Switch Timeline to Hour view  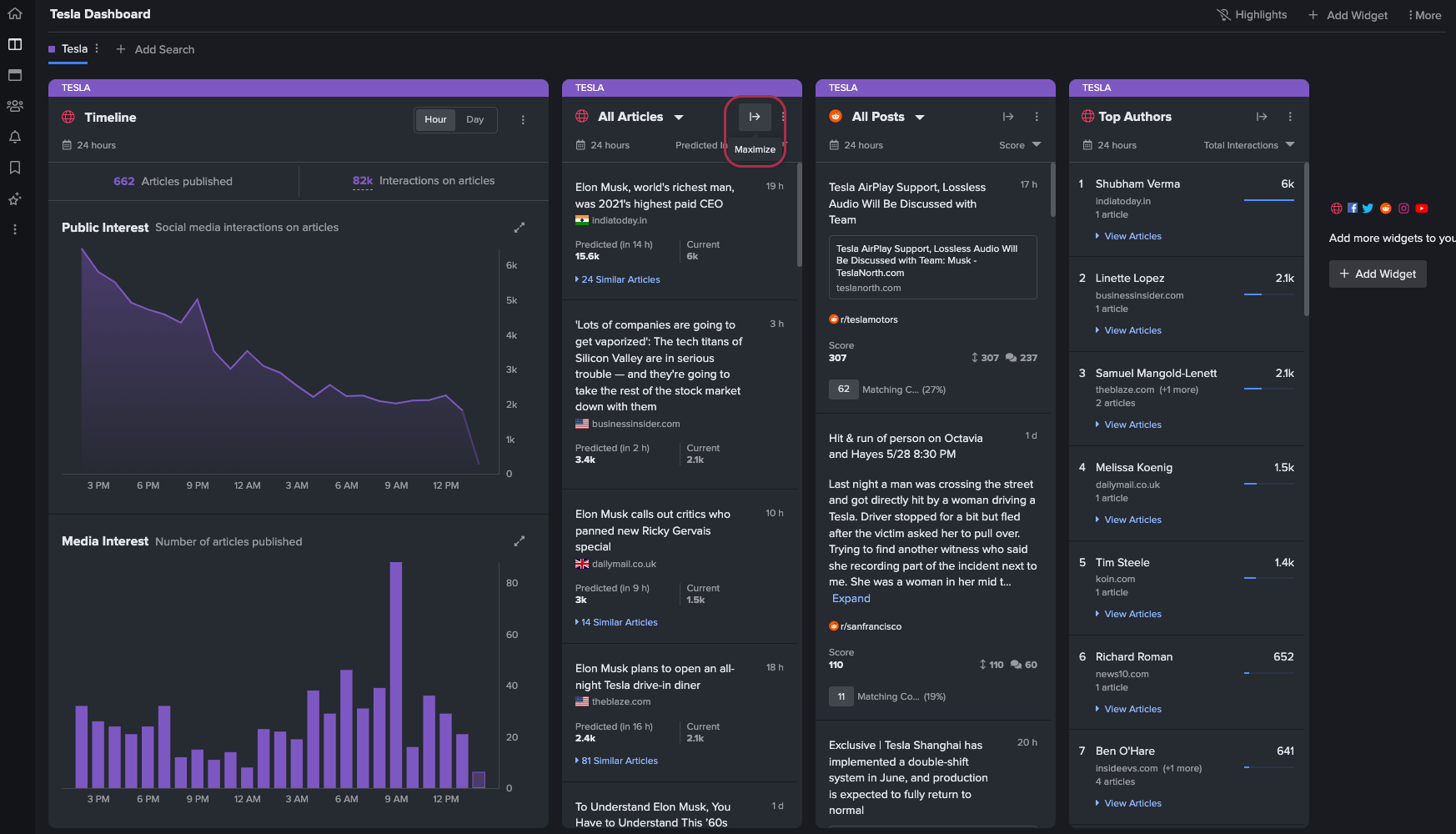click(x=435, y=119)
